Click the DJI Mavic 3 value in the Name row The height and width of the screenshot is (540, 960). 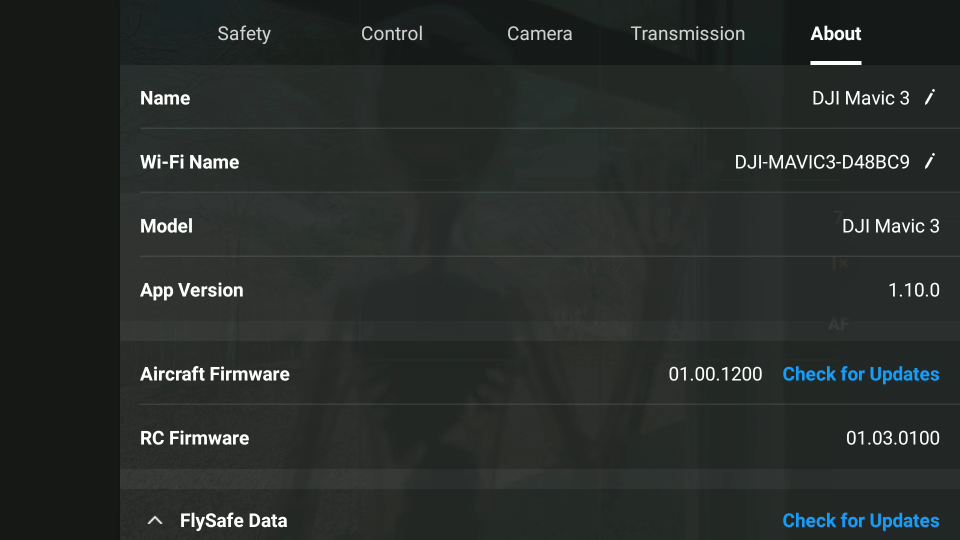tap(861, 98)
